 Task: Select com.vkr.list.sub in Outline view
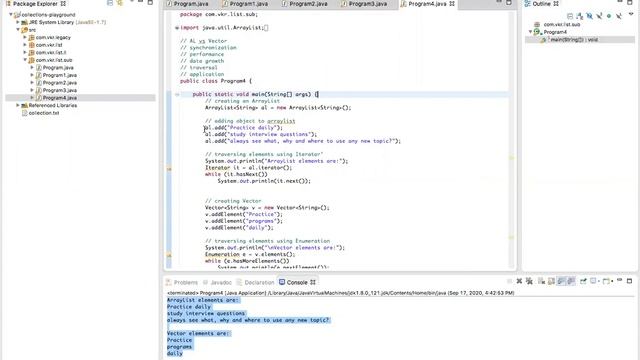562,24
